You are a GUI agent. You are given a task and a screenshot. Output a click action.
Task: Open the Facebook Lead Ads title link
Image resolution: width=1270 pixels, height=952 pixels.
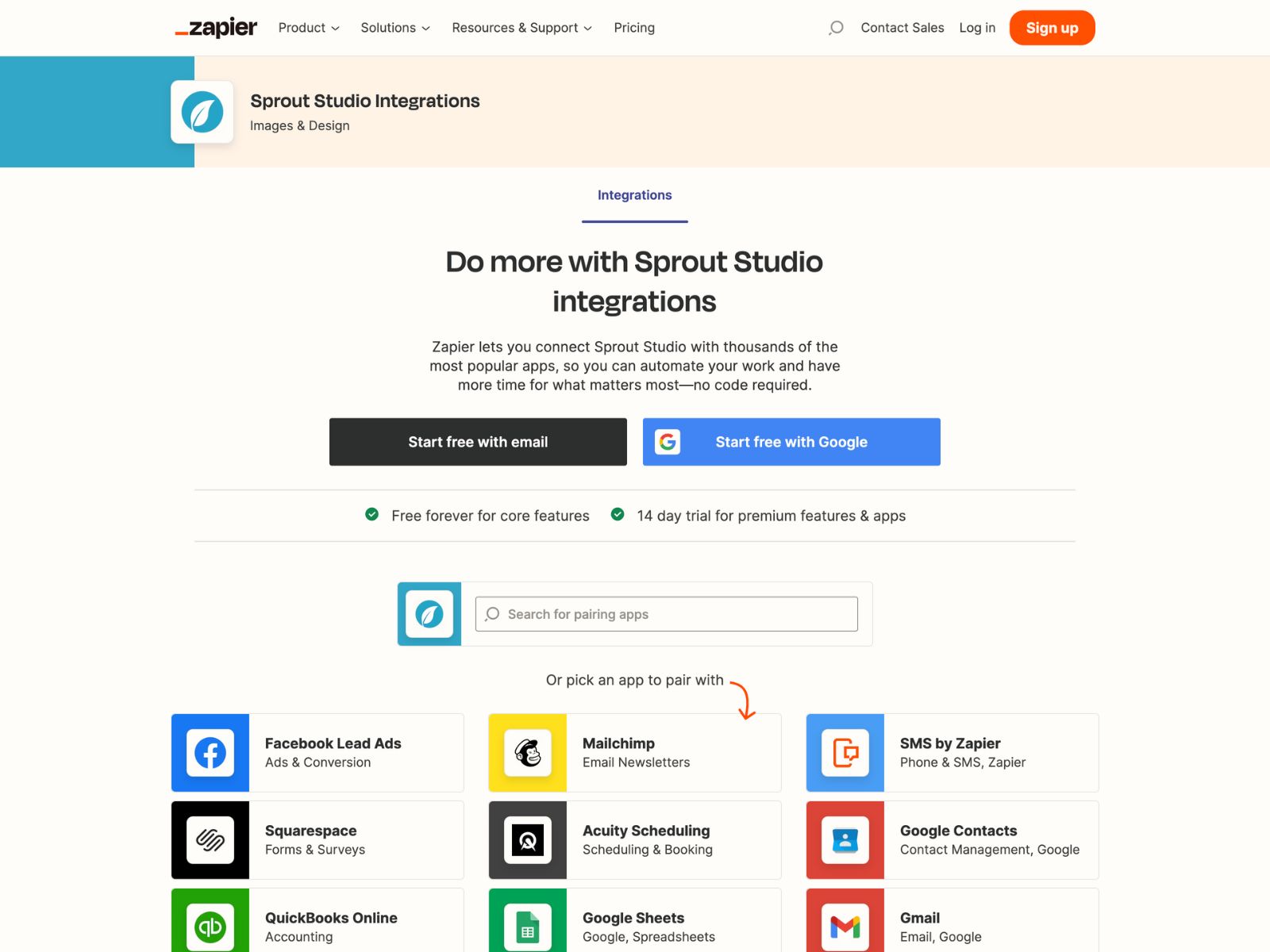[x=333, y=743]
